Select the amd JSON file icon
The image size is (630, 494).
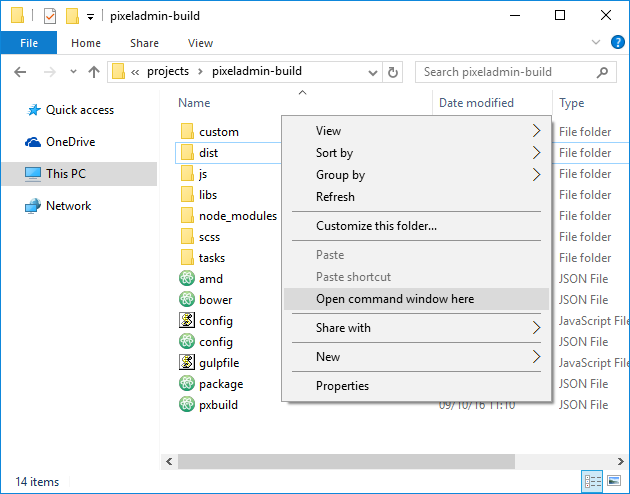186,279
